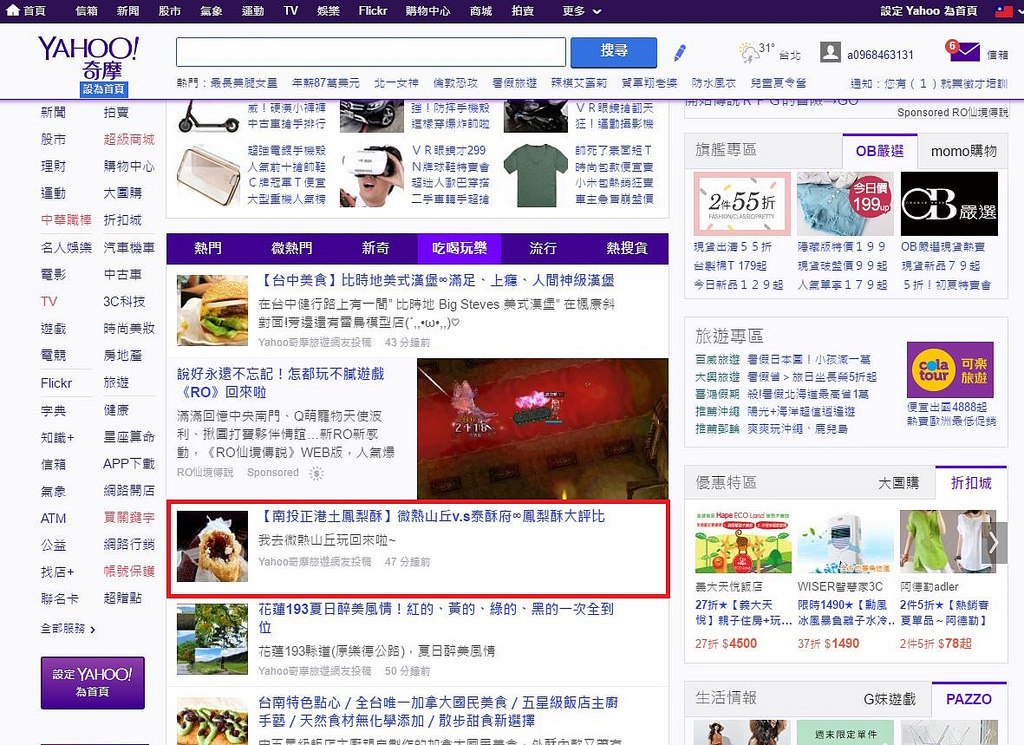Screen dimensions: 1024x745
Task: Switch to the 熱門 tab
Action: pyautogui.click(x=208, y=248)
